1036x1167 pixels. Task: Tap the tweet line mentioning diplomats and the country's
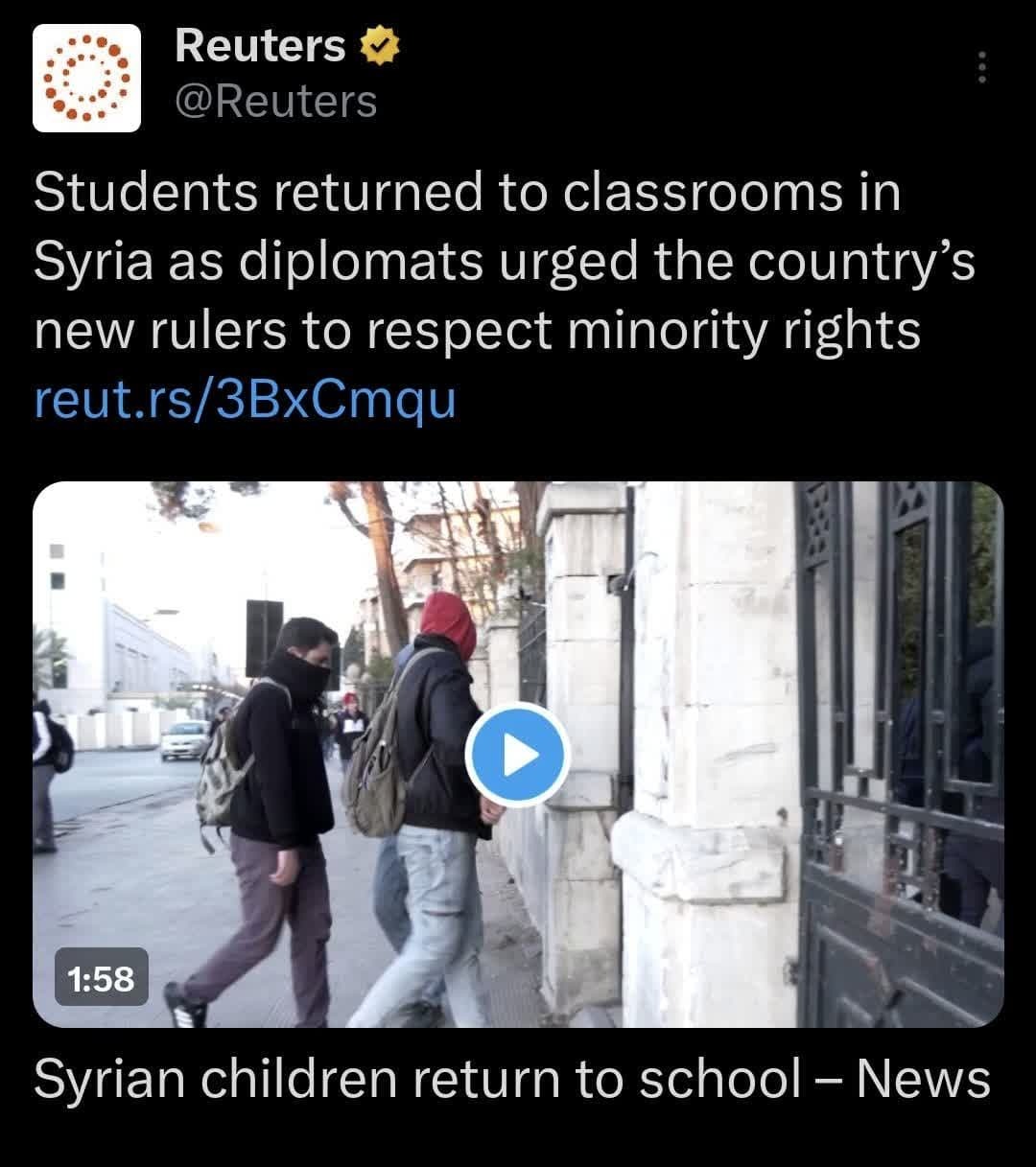(x=505, y=261)
